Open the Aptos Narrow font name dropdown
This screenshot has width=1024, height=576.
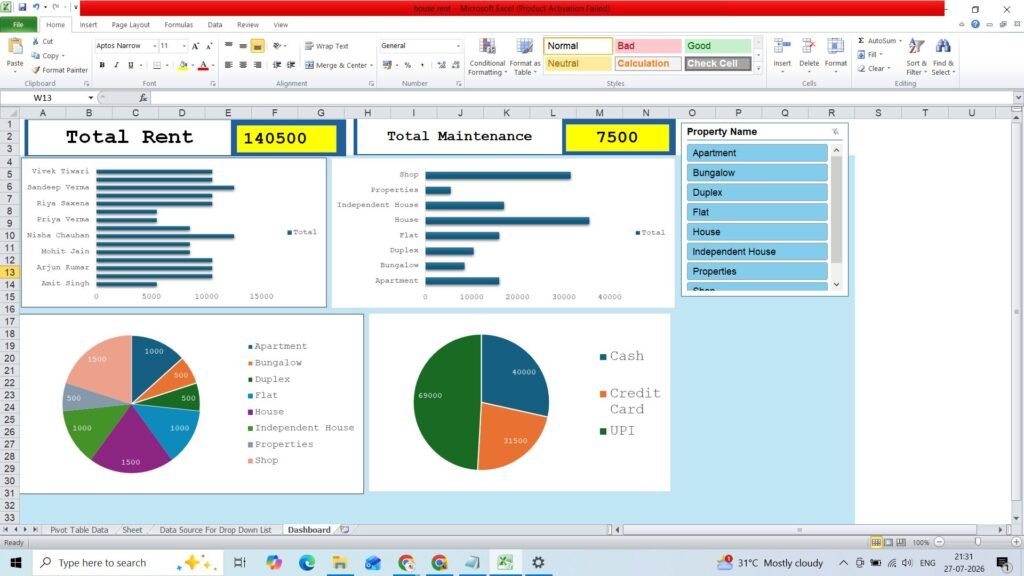point(155,46)
